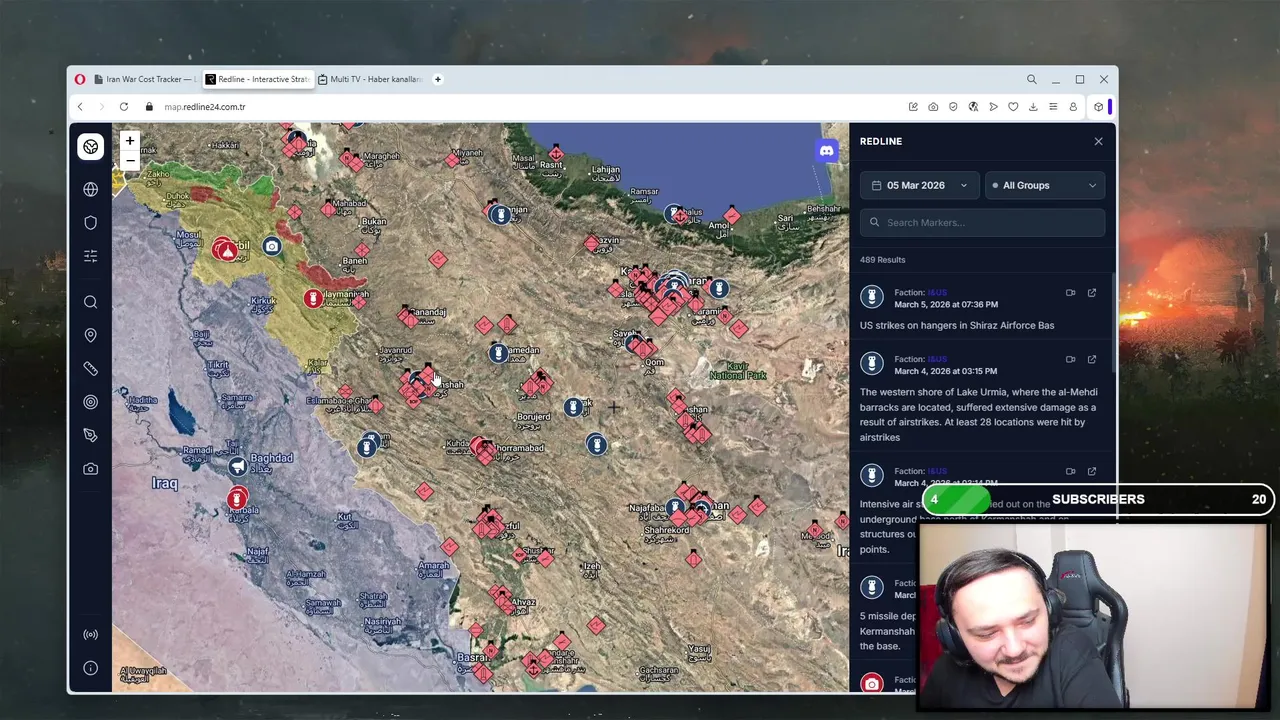
Task: Open video for the Lake Urmia strike entry
Action: tap(1070, 359)
